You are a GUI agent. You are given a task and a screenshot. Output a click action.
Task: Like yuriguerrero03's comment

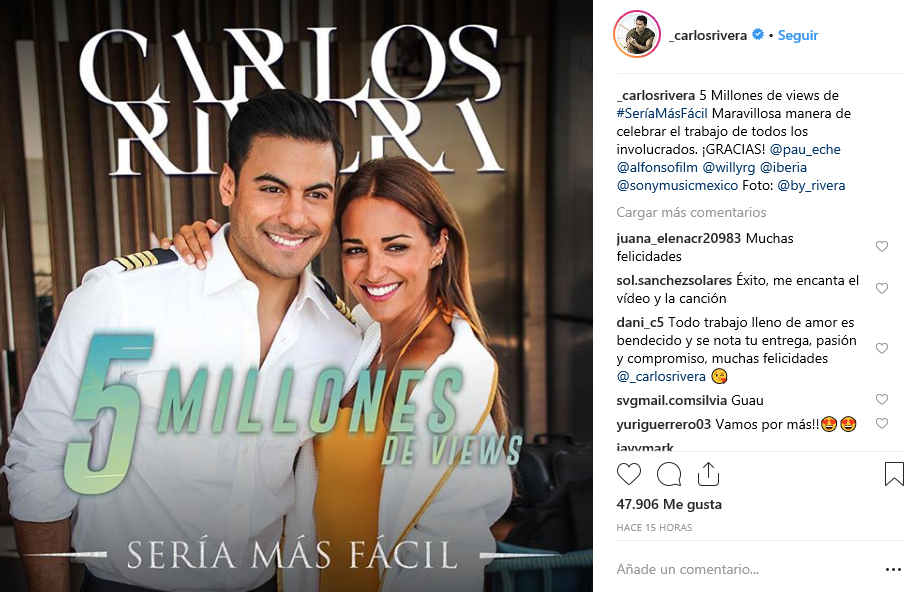[x=882, y=423]
